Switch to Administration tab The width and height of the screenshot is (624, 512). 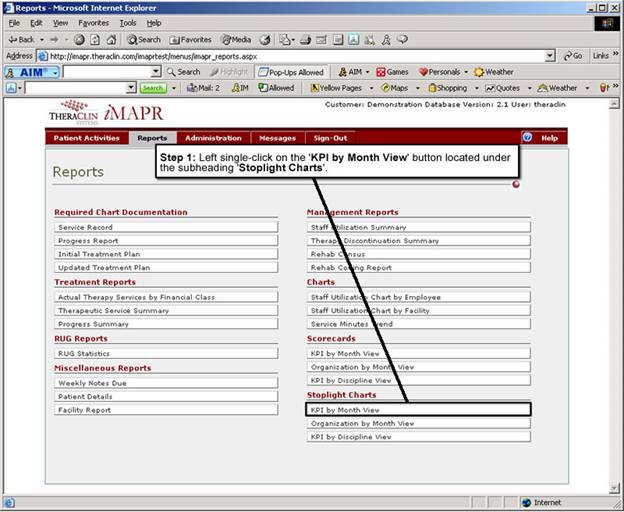pos(213,138)
